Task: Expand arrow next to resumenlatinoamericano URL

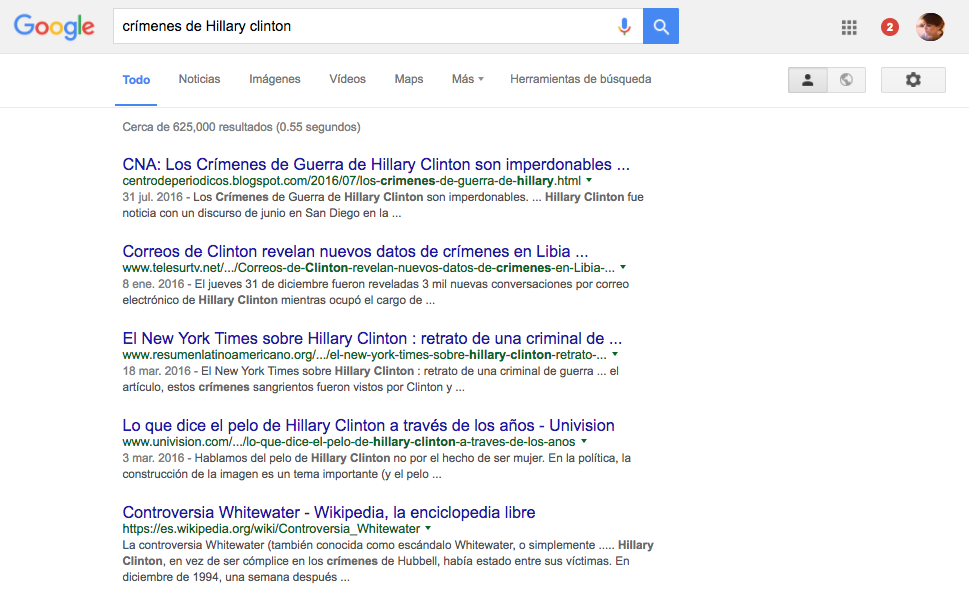Action: [615, 355]
